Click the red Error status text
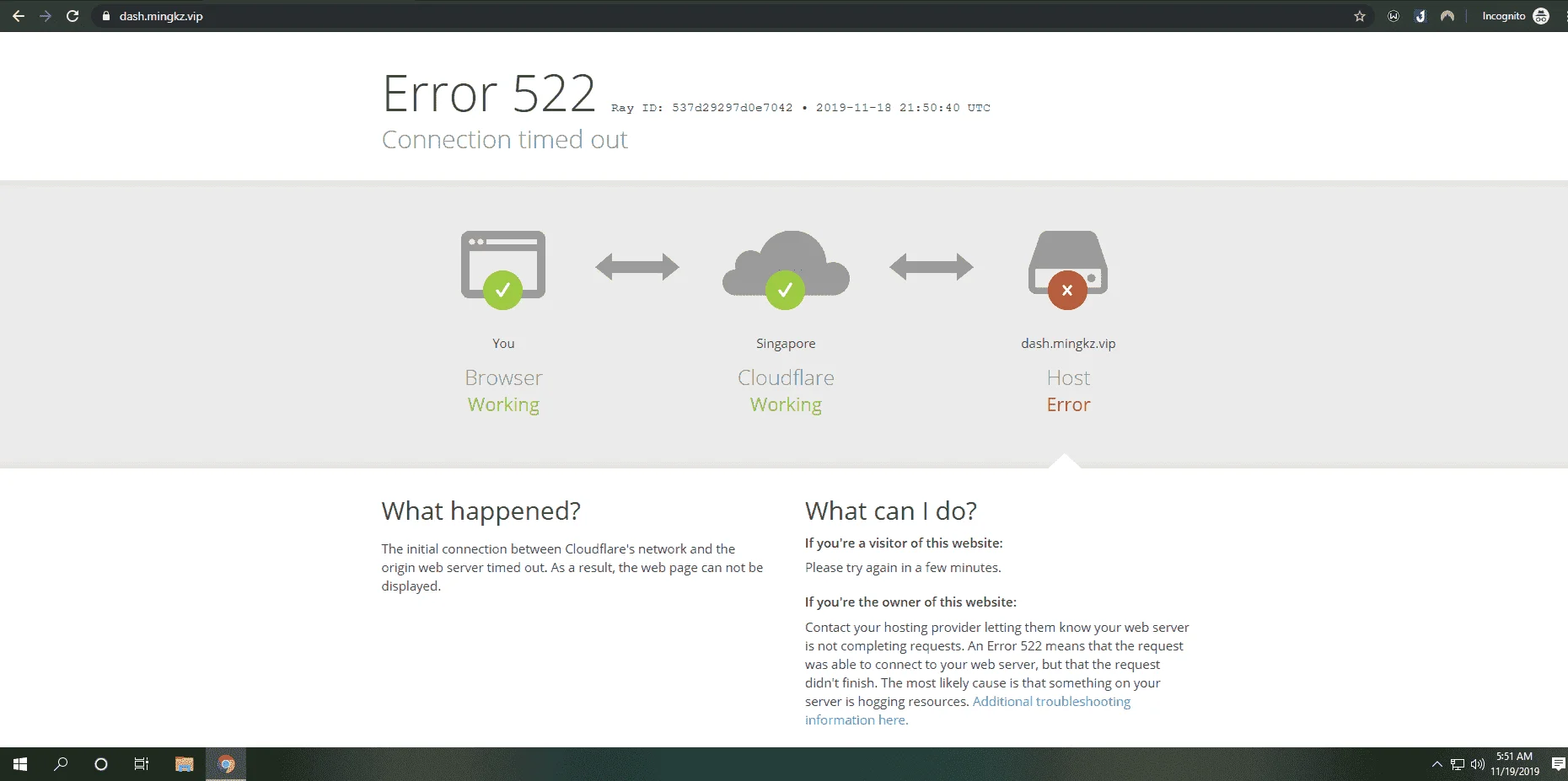This screenshot has height=781, width=1568. click(x=1068, y=404)
